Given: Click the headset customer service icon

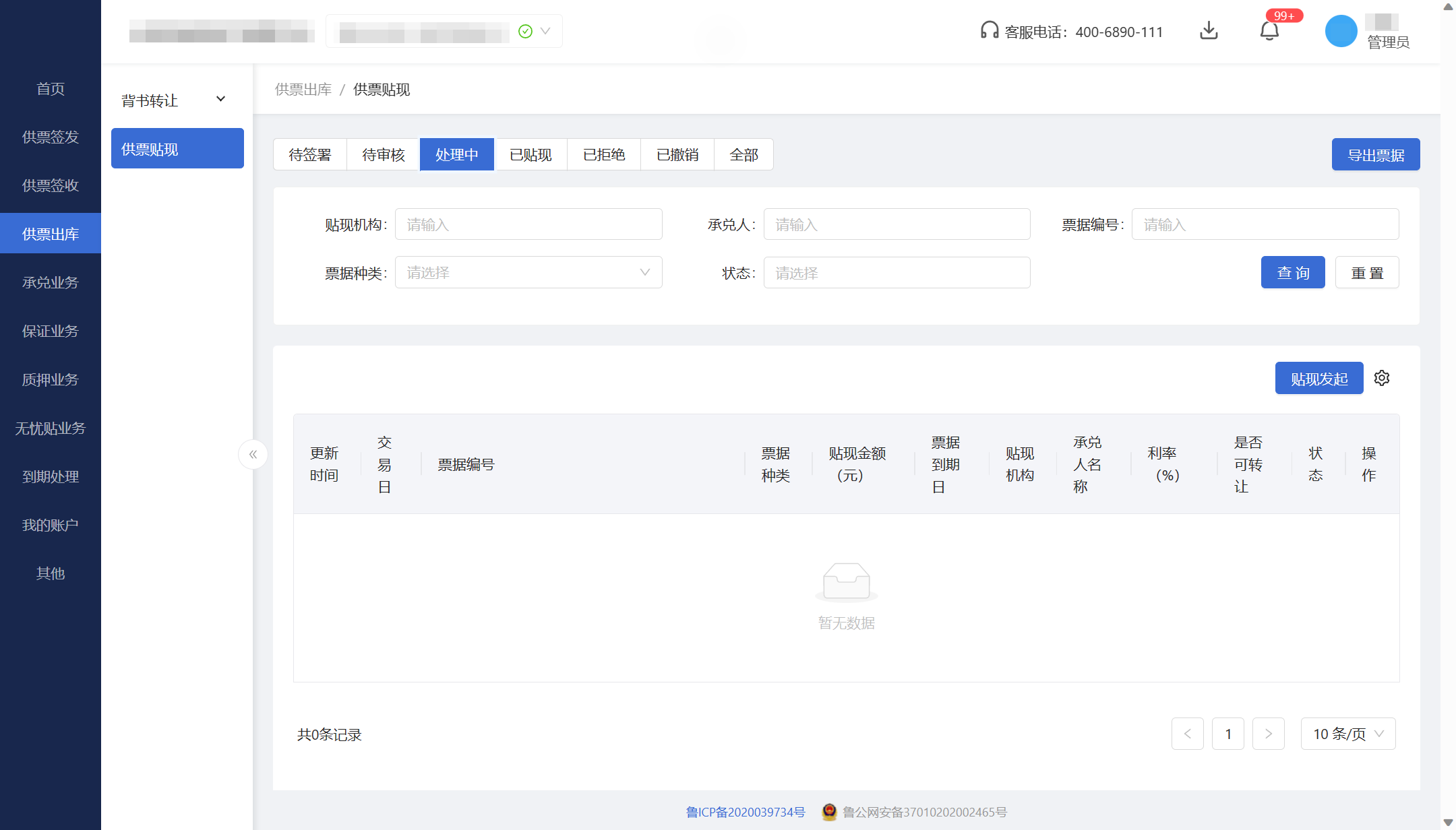Looking at the screenshot, I should click(990, 30).
